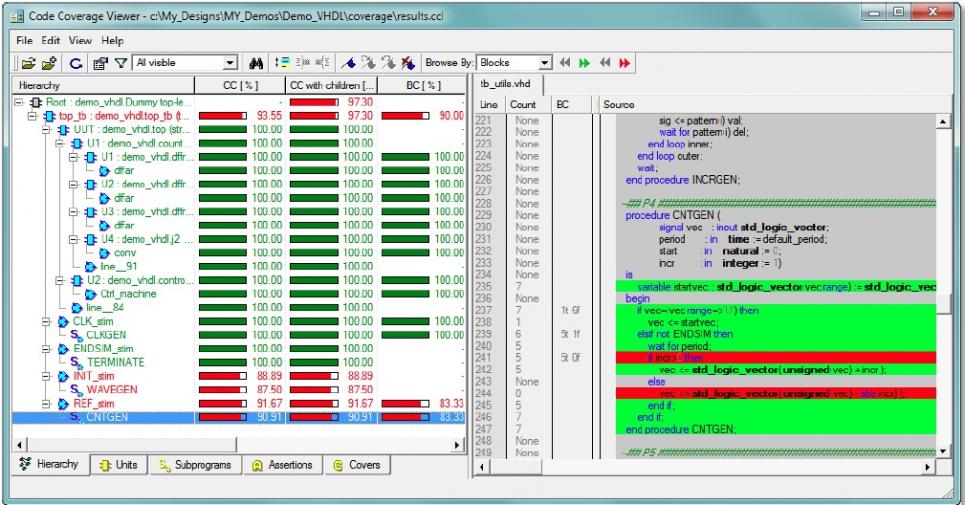
Task: Open the Help menu
Action: pyautogui.click(x=112, y=41)
